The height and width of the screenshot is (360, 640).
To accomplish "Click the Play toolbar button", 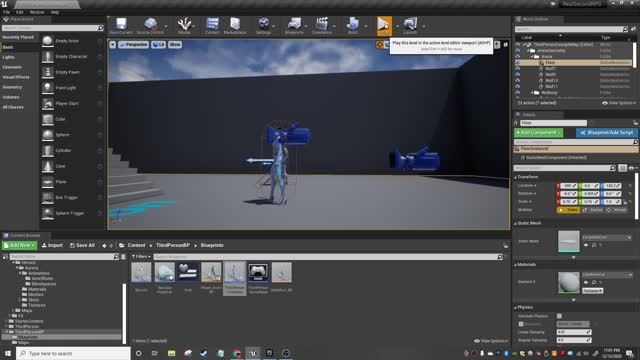I will (384, 26).
